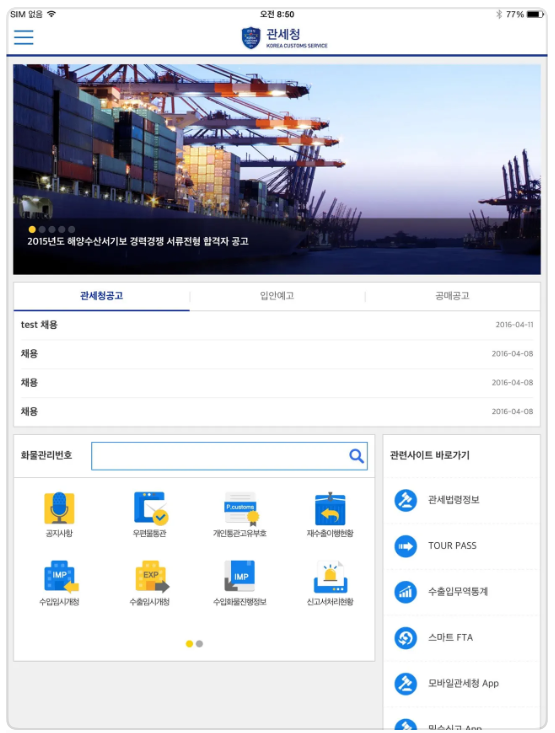Open 공지사항 microphone icon

[x=59, y=508]
